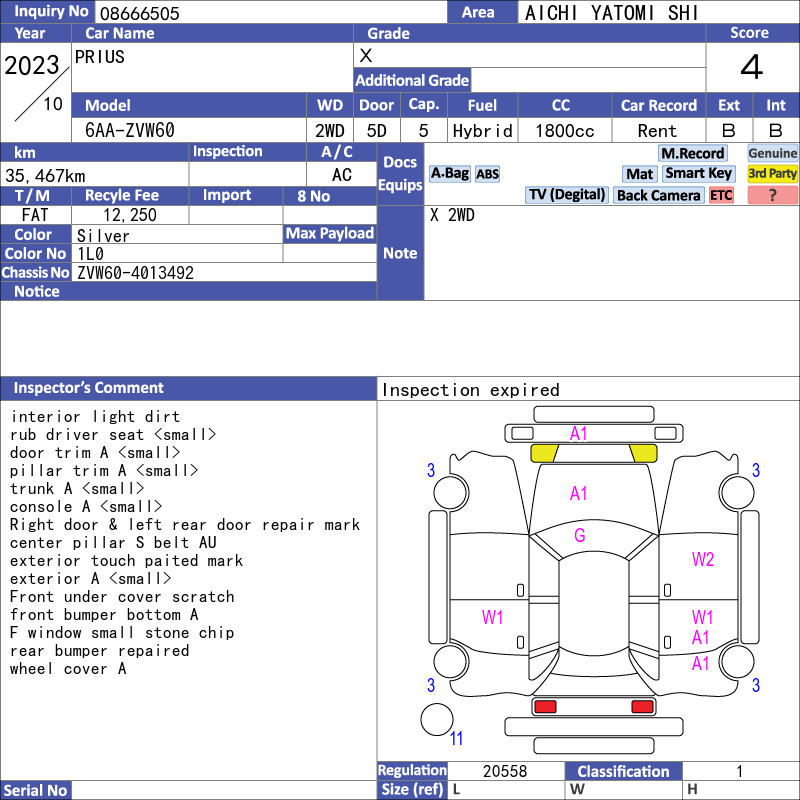The width and height of the screenshot is (800, 800).
Task: Click the A1 mark on the front bumper
Action: 578,434
